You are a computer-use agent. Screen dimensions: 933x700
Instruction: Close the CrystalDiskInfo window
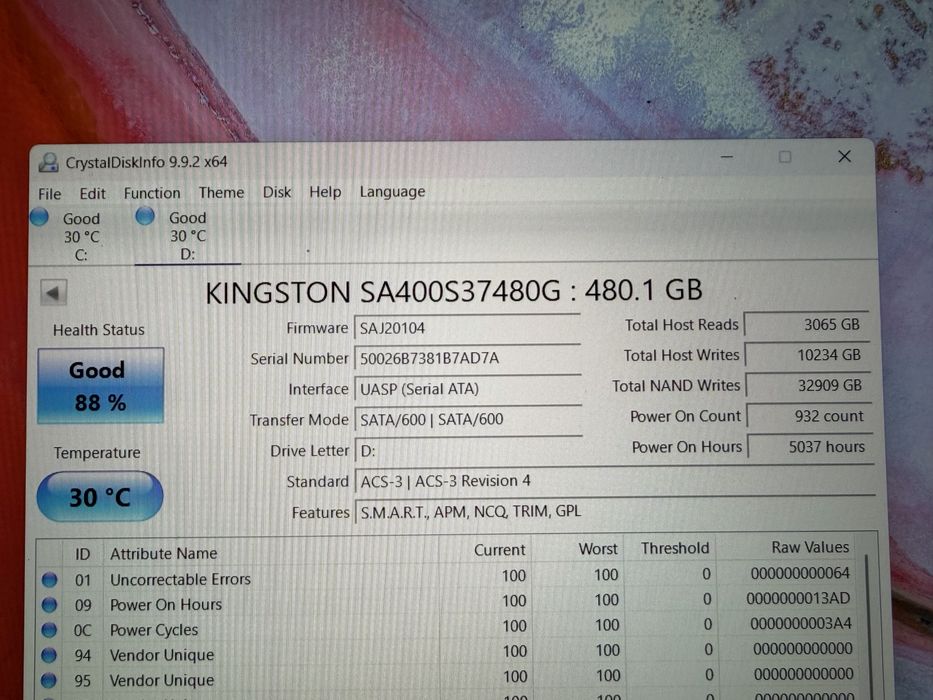coord(844,156)
